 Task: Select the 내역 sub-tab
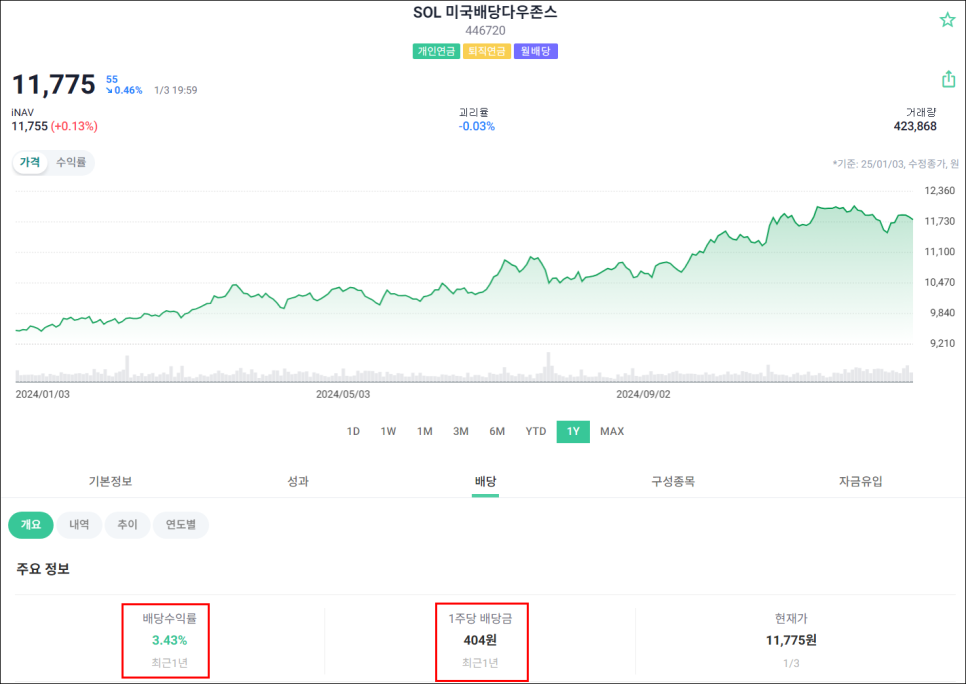click(x=79, y=524)
